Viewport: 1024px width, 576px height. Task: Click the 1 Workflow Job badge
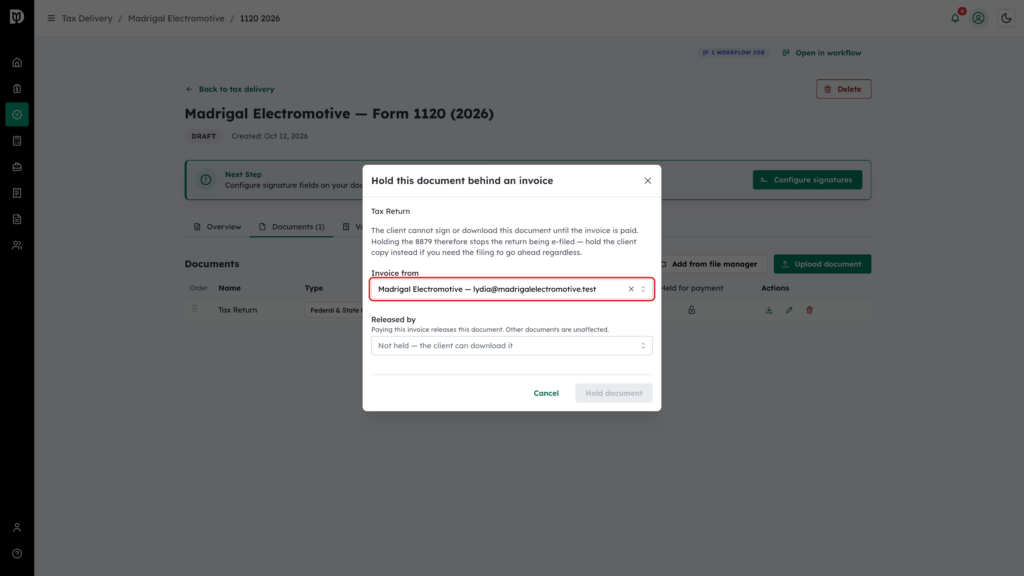733,52
